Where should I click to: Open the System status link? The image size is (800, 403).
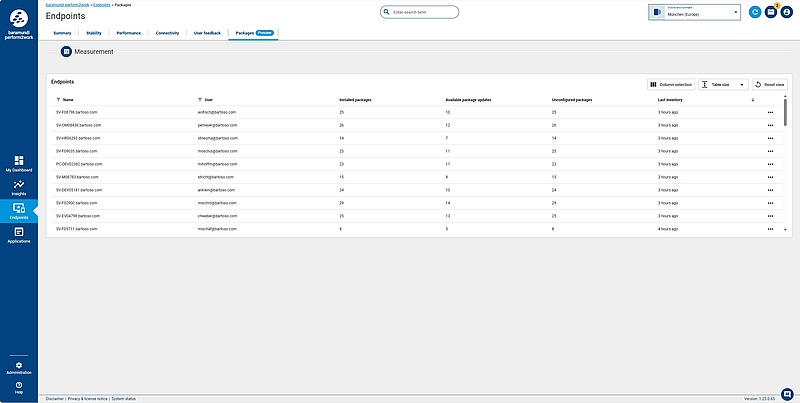tap(123, 398)
